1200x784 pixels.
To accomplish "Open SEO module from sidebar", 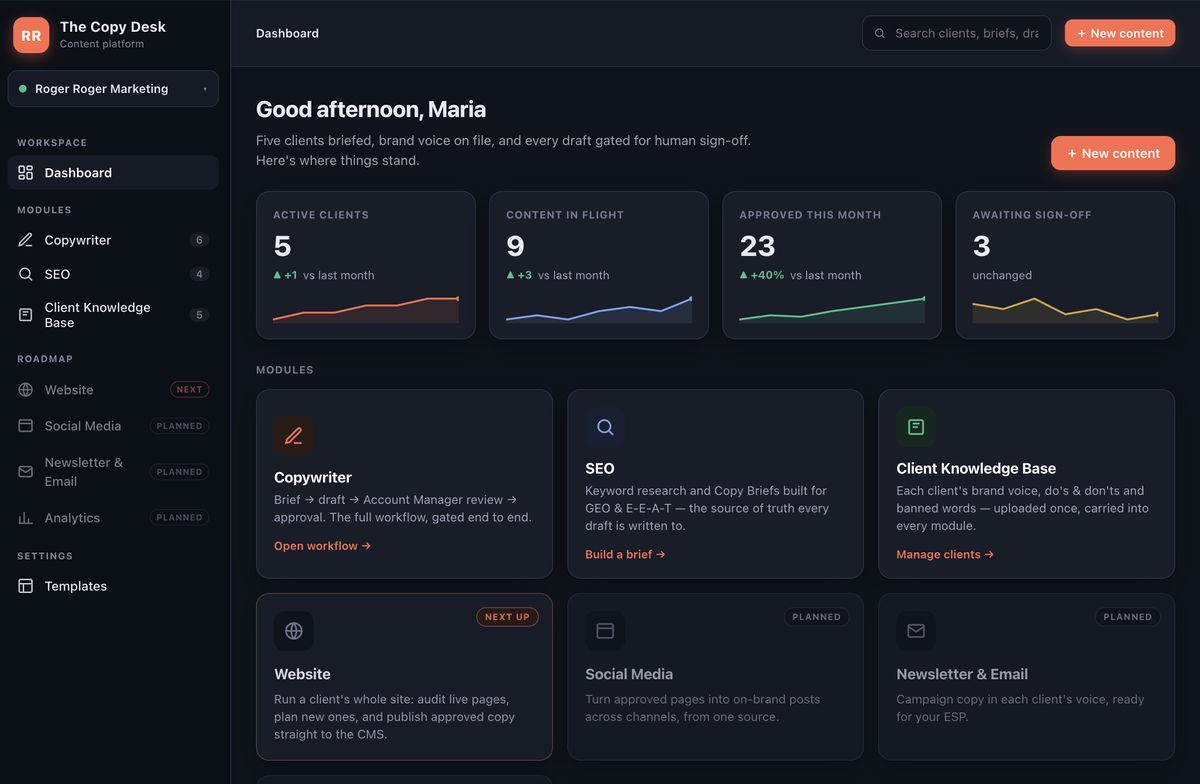I will tap(113, 274).
